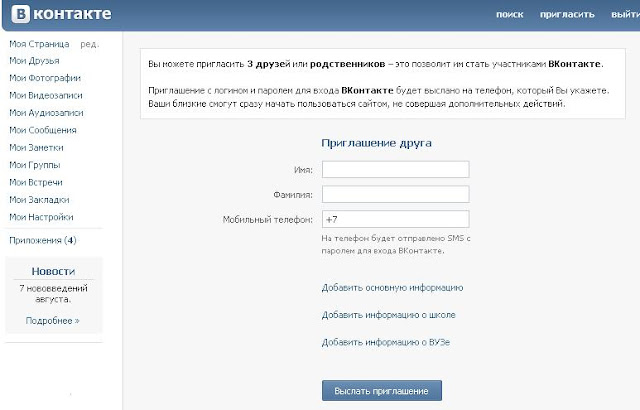Screen dimensions: 640x410
Task: Expand Добавить основную информацию
Action: [392, 288]
